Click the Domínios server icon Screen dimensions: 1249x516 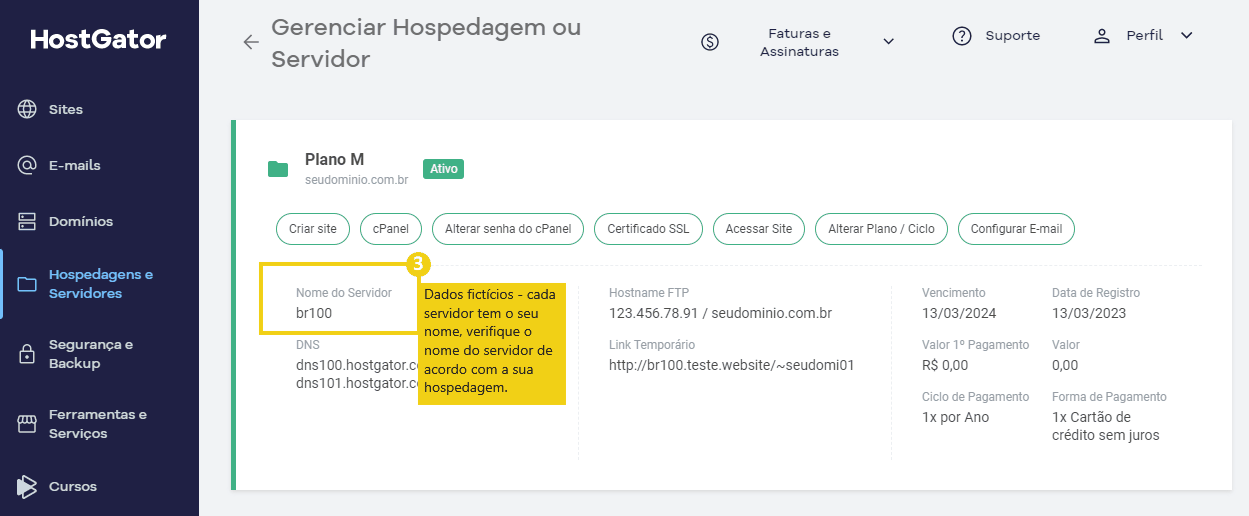click(x=27, y=222)
